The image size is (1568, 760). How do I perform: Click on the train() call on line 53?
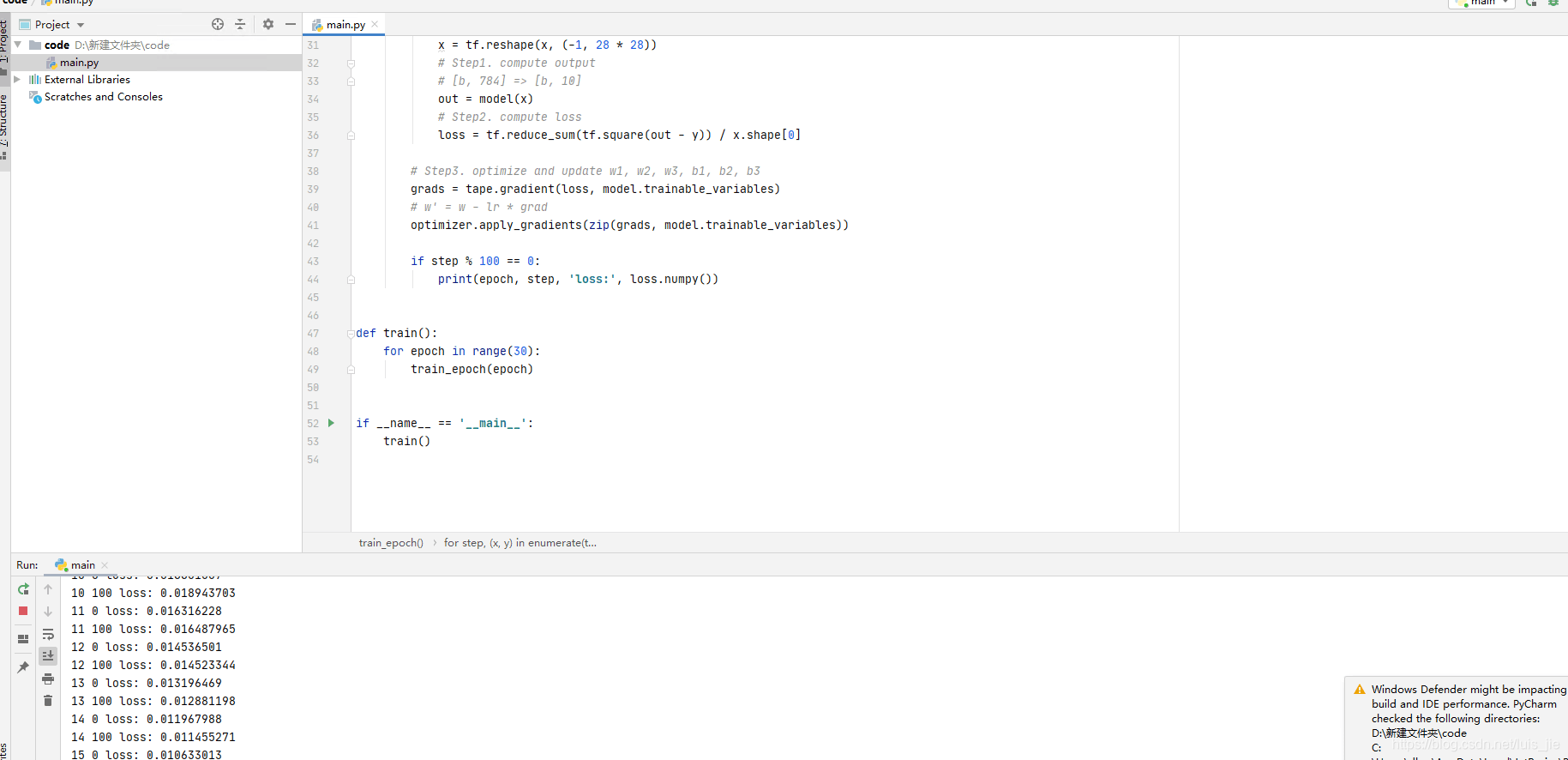[x=406, y=442]
